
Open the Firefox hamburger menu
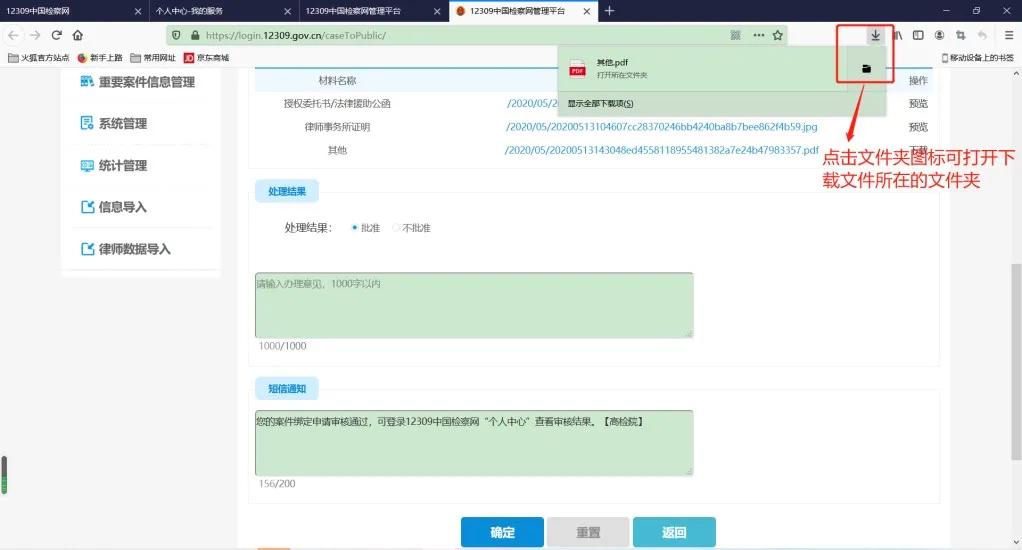(1008, 35)
